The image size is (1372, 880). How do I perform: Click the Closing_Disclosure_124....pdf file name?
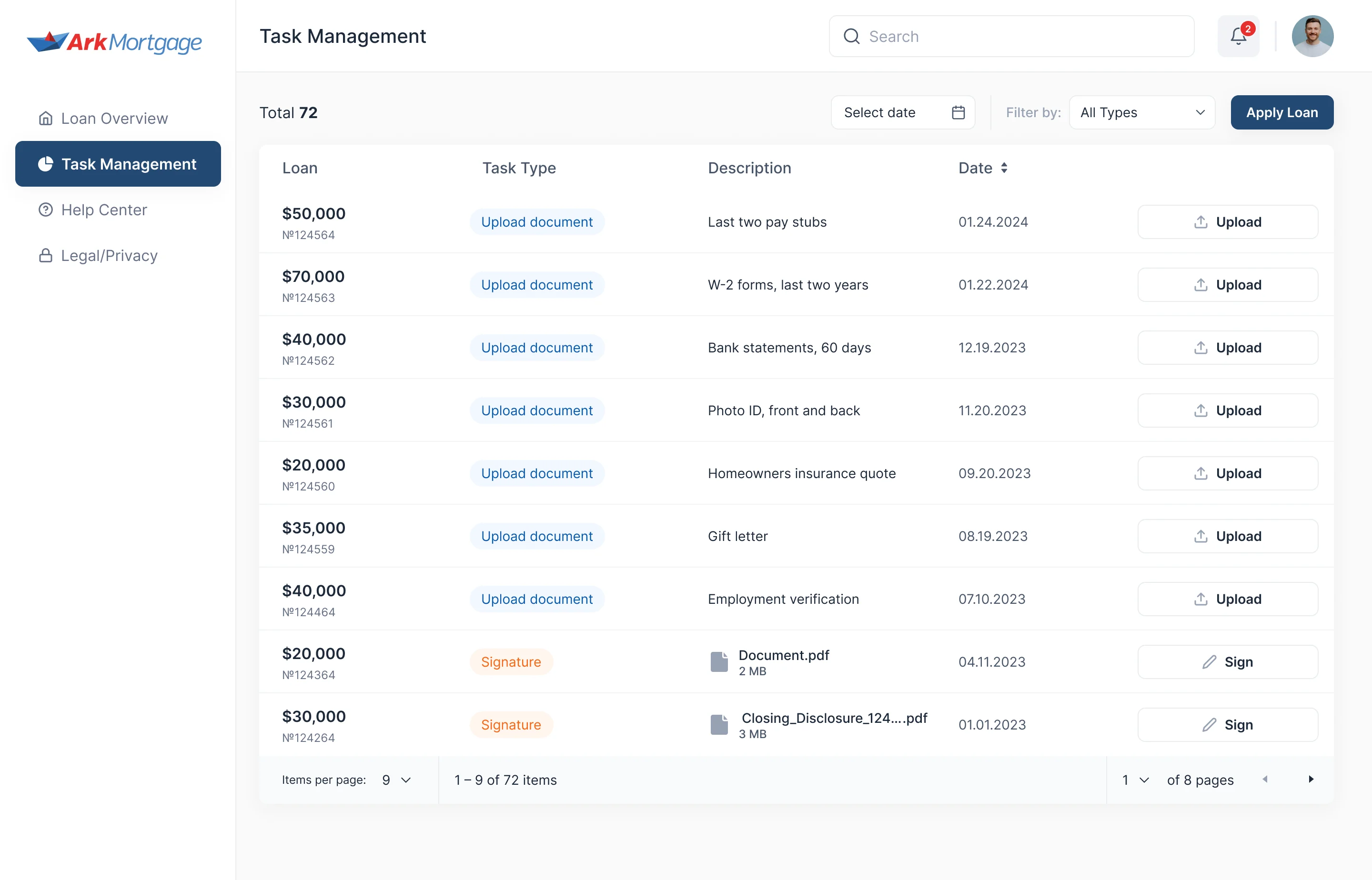point(834,718)
